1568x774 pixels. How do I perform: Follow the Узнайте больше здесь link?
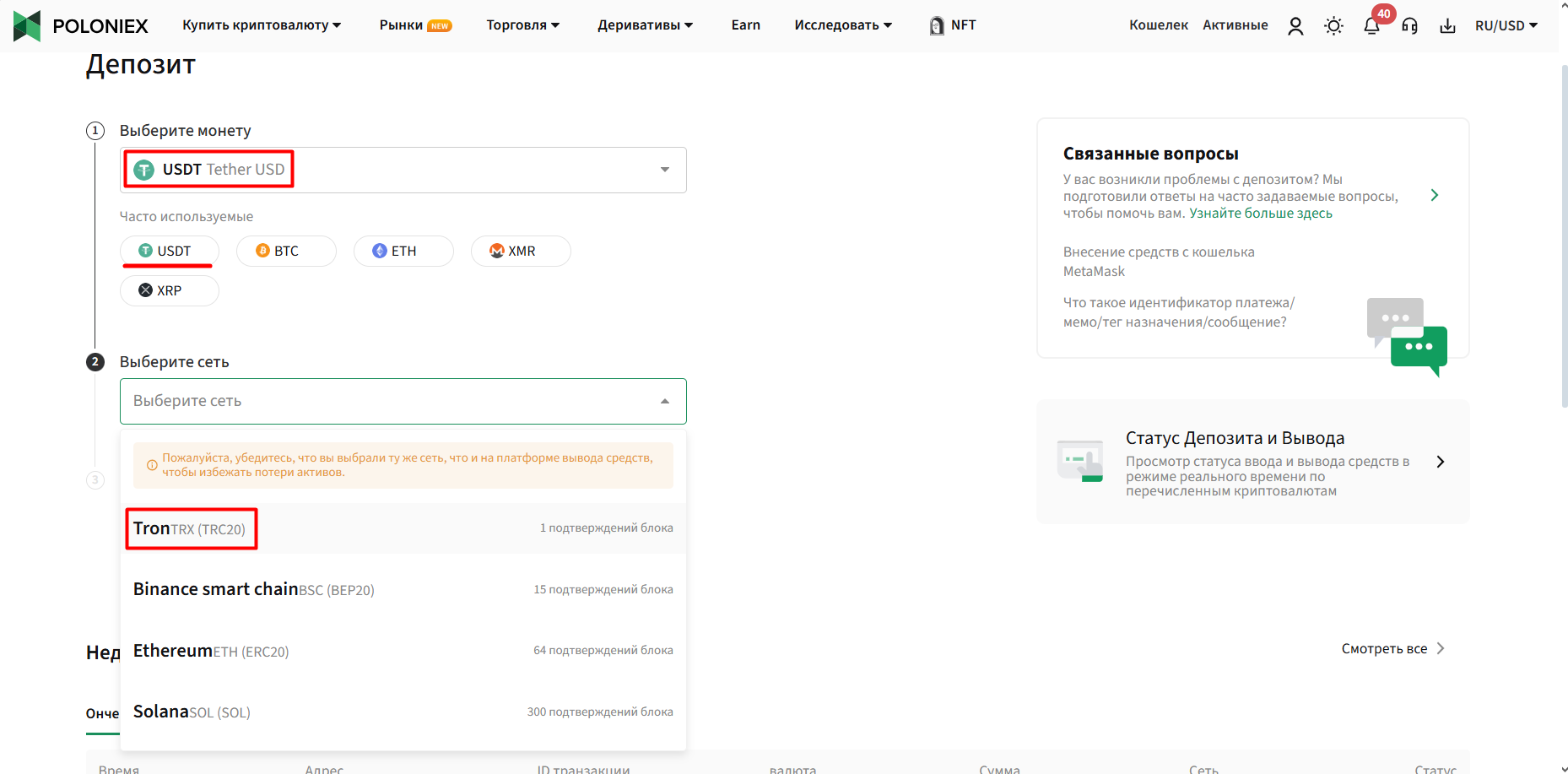click(1261, 214)
